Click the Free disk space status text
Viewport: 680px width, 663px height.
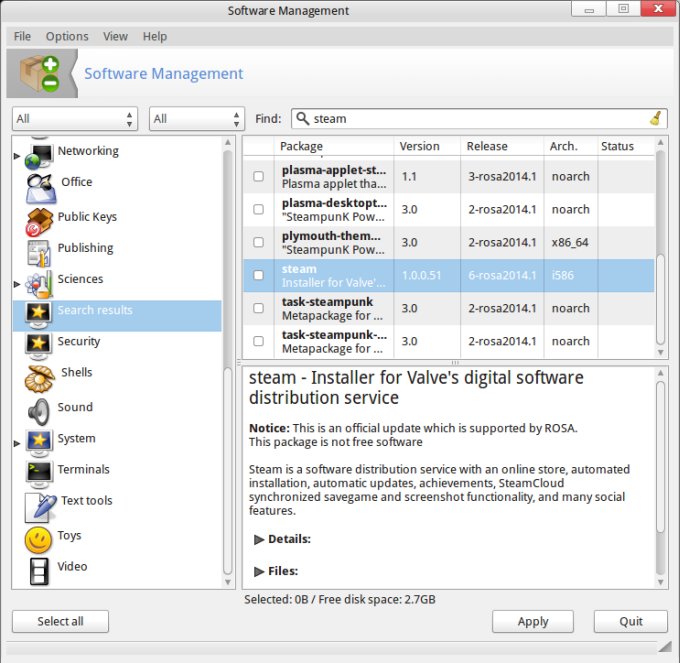pyautogui.click(x=377, y=600)
